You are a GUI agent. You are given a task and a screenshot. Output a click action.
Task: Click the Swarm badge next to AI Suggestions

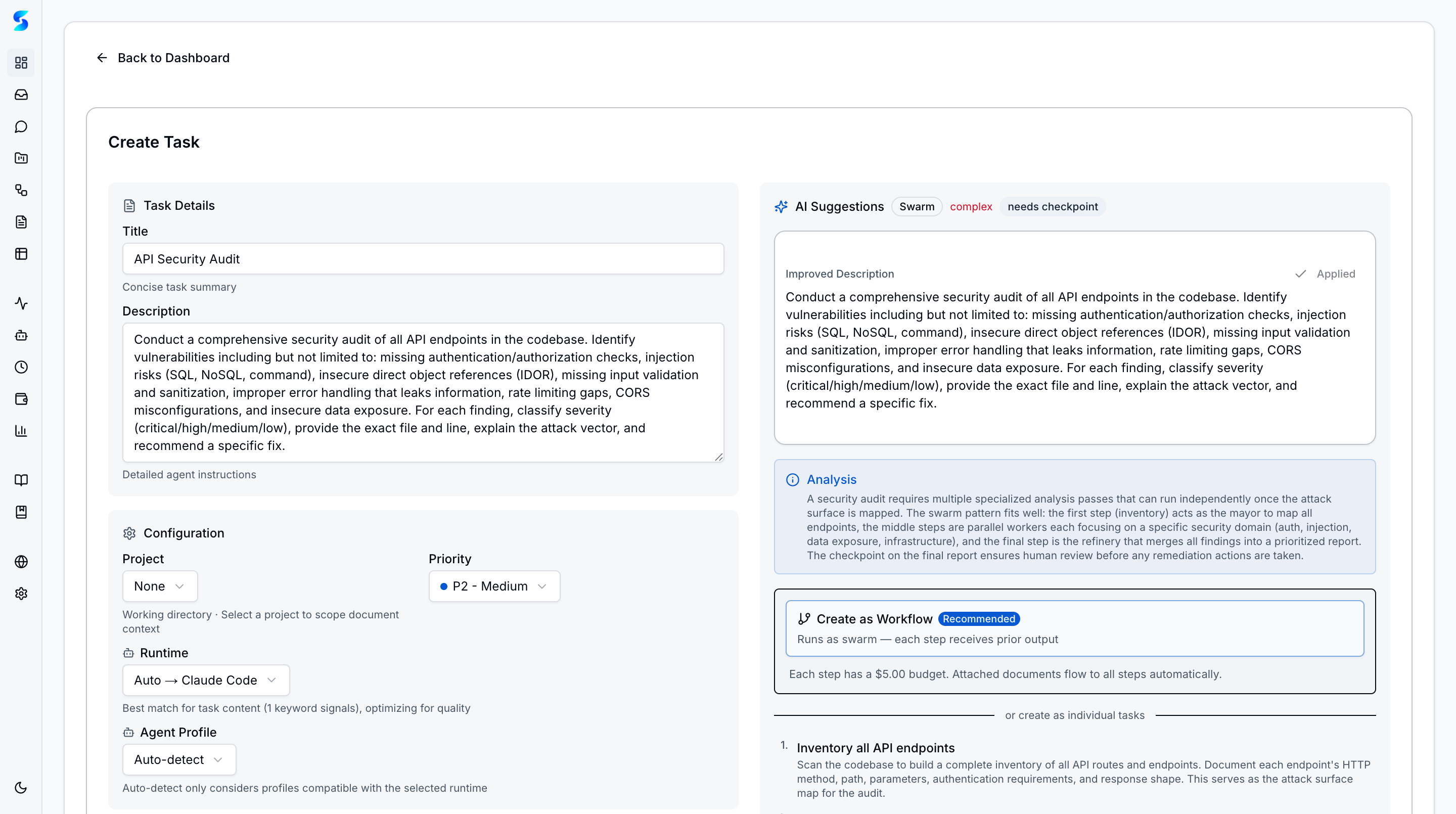coord(916,206)
